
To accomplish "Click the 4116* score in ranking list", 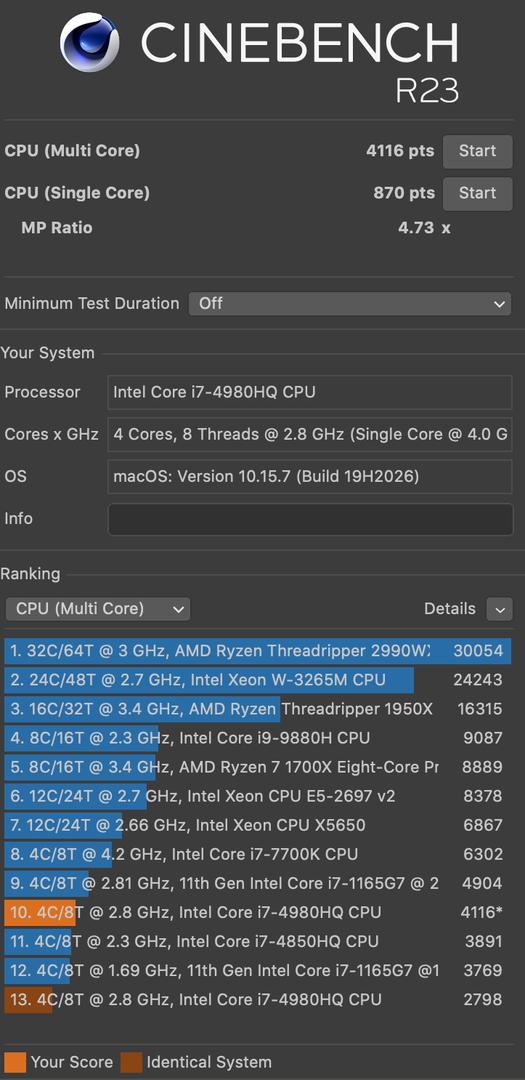I will click(x=482, y=912).
